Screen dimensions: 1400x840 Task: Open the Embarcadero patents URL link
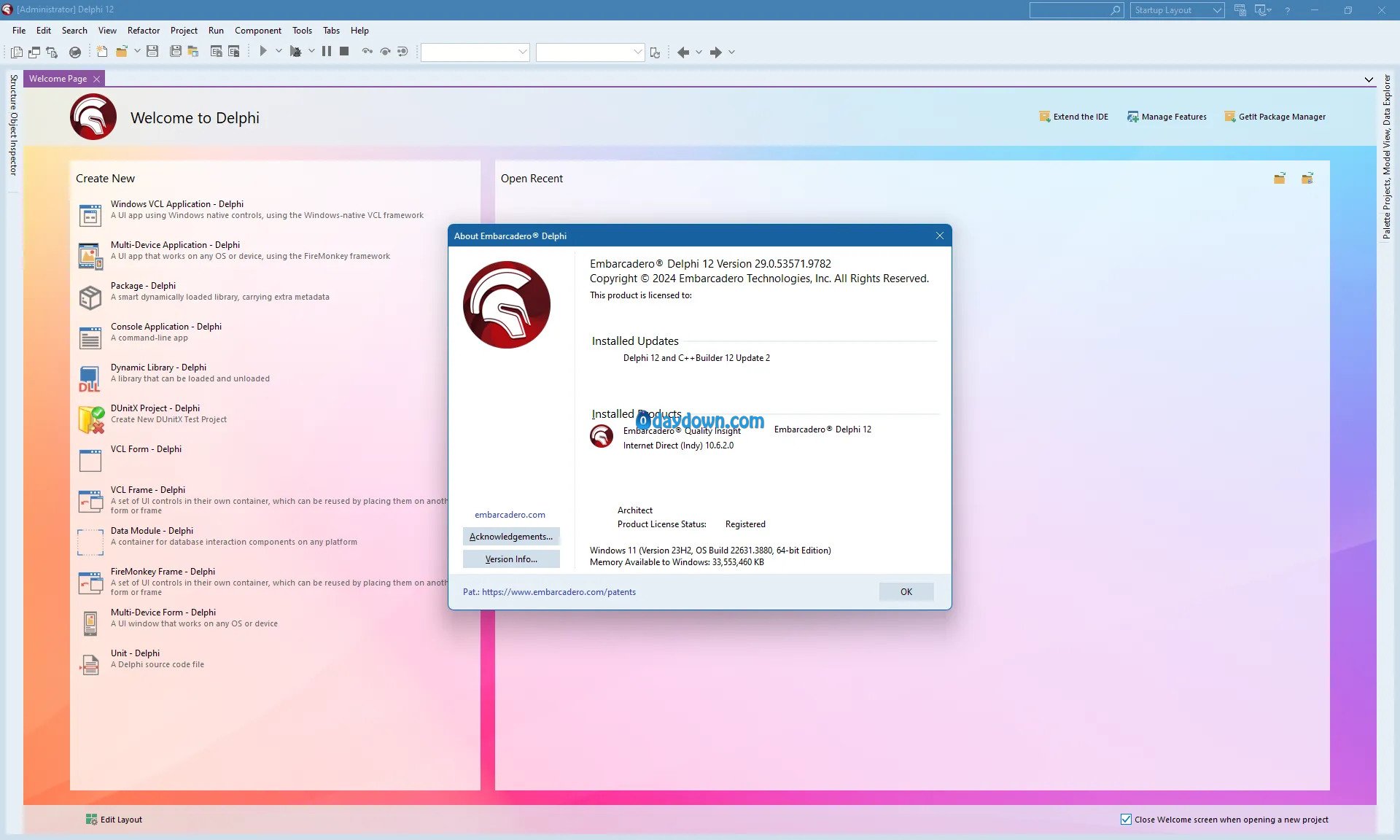(x=559, y=592)
